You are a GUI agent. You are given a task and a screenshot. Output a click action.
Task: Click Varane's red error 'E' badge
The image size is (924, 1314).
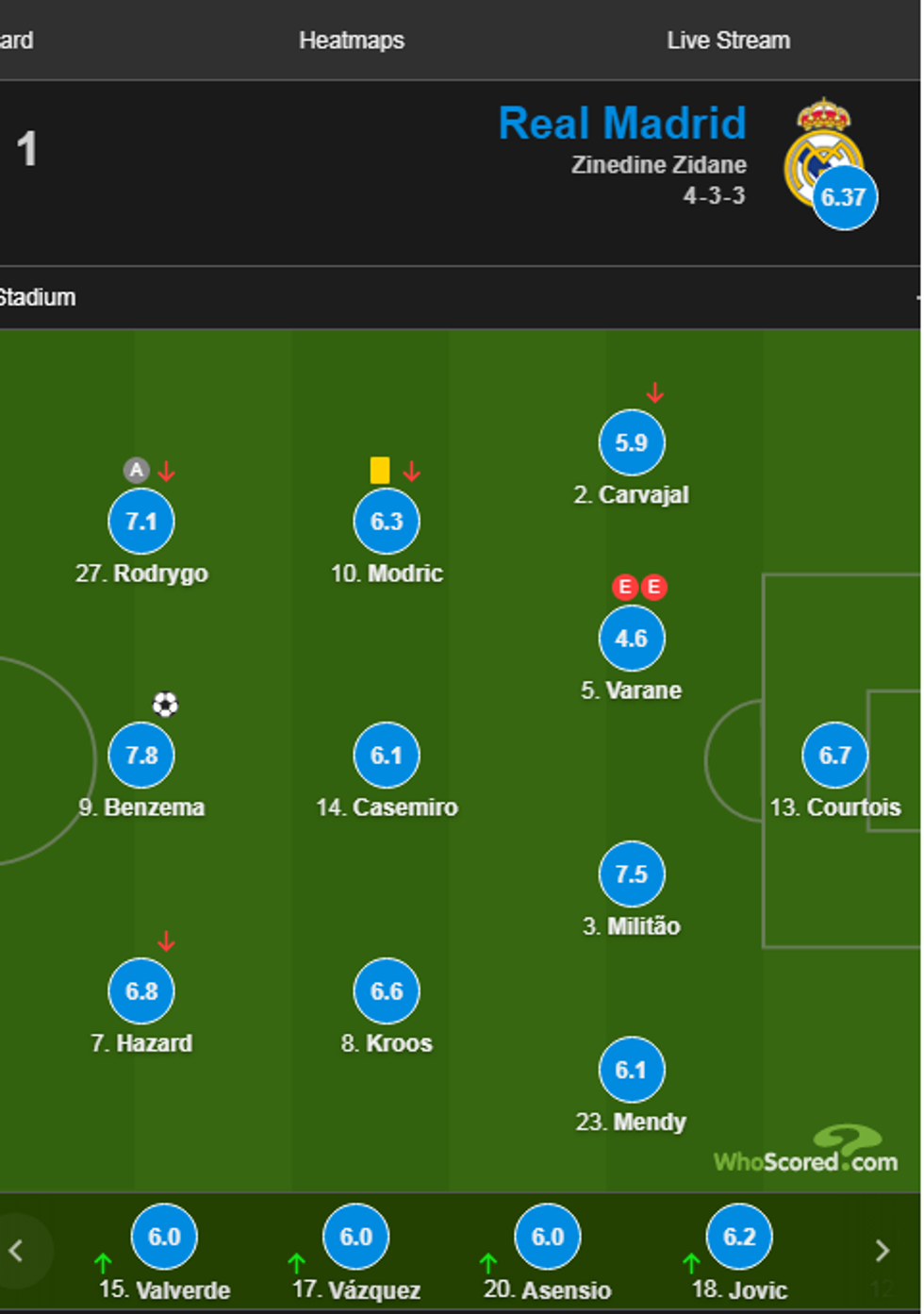click(625, 588)
